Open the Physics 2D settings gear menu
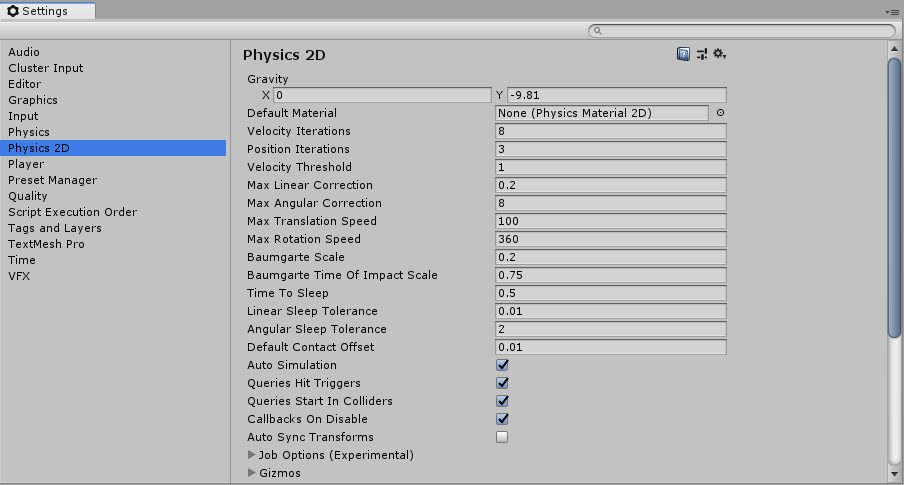The image size is (904, 485). [720, 54]
